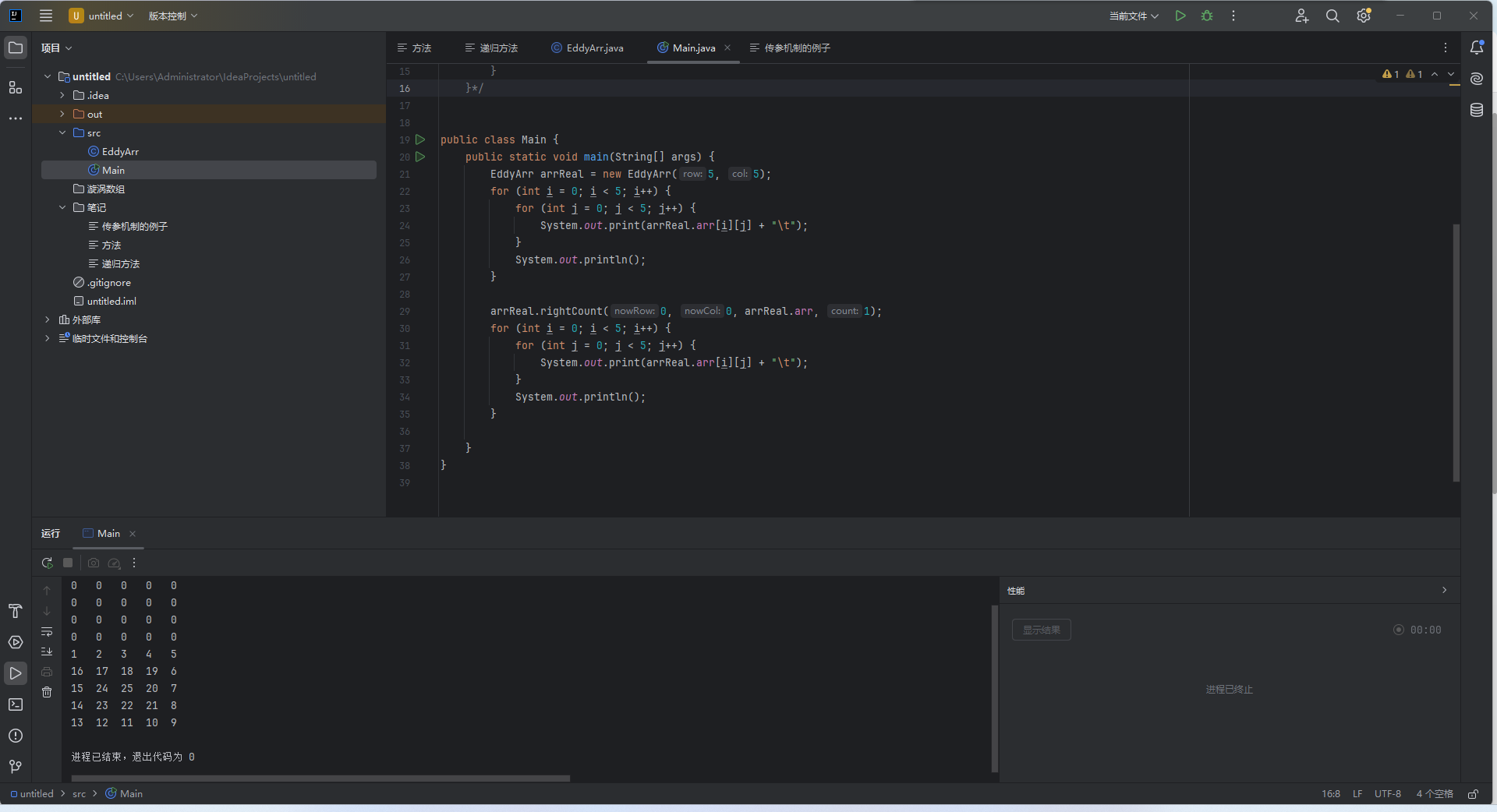Open the Structure tool window icon
The image size is (1497, 812).
[x=16, y=87]
